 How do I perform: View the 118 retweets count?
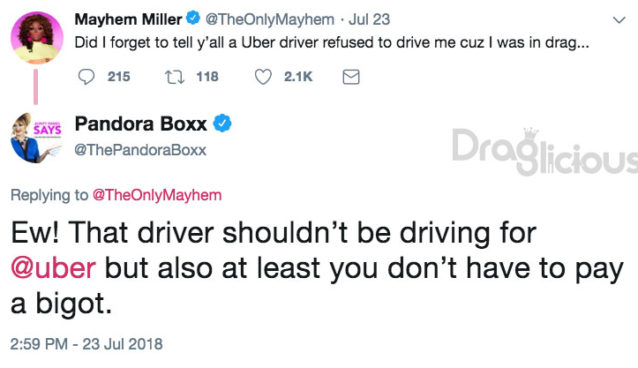208,77
